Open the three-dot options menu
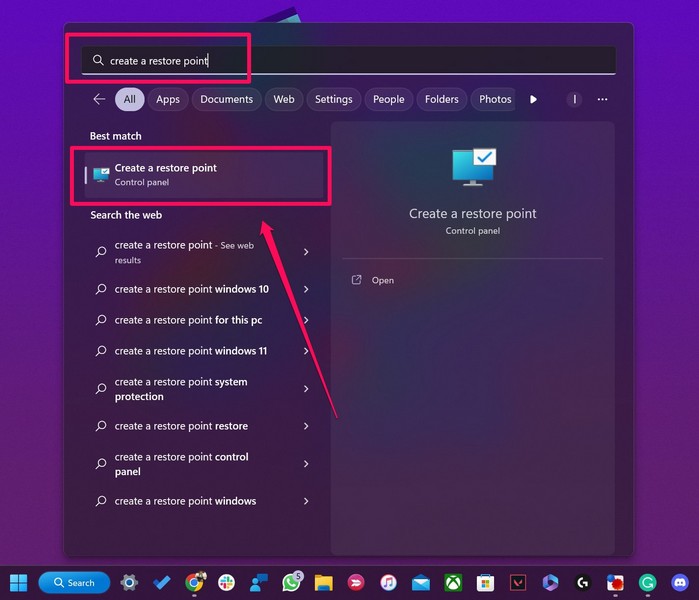699x600 pixels. coord(602,99)
